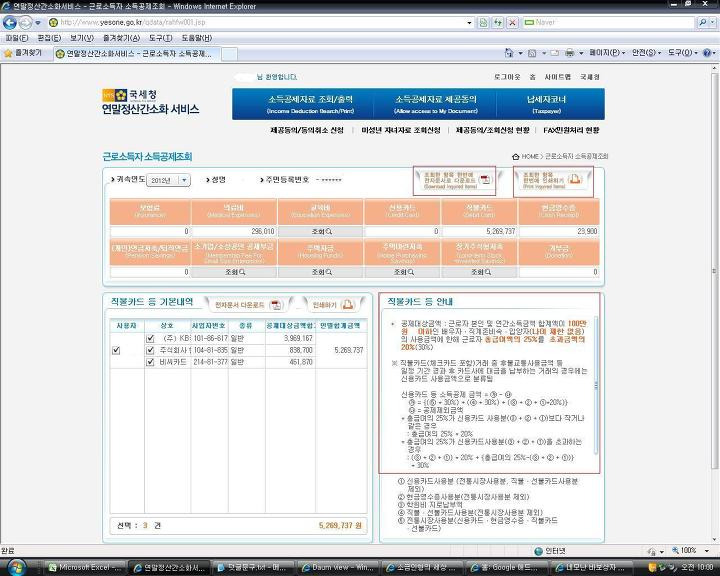The height and width of the screenshot is (576, 720).
Task: Refresh the page with the green arrows icon
Action: tap(498, 23)
